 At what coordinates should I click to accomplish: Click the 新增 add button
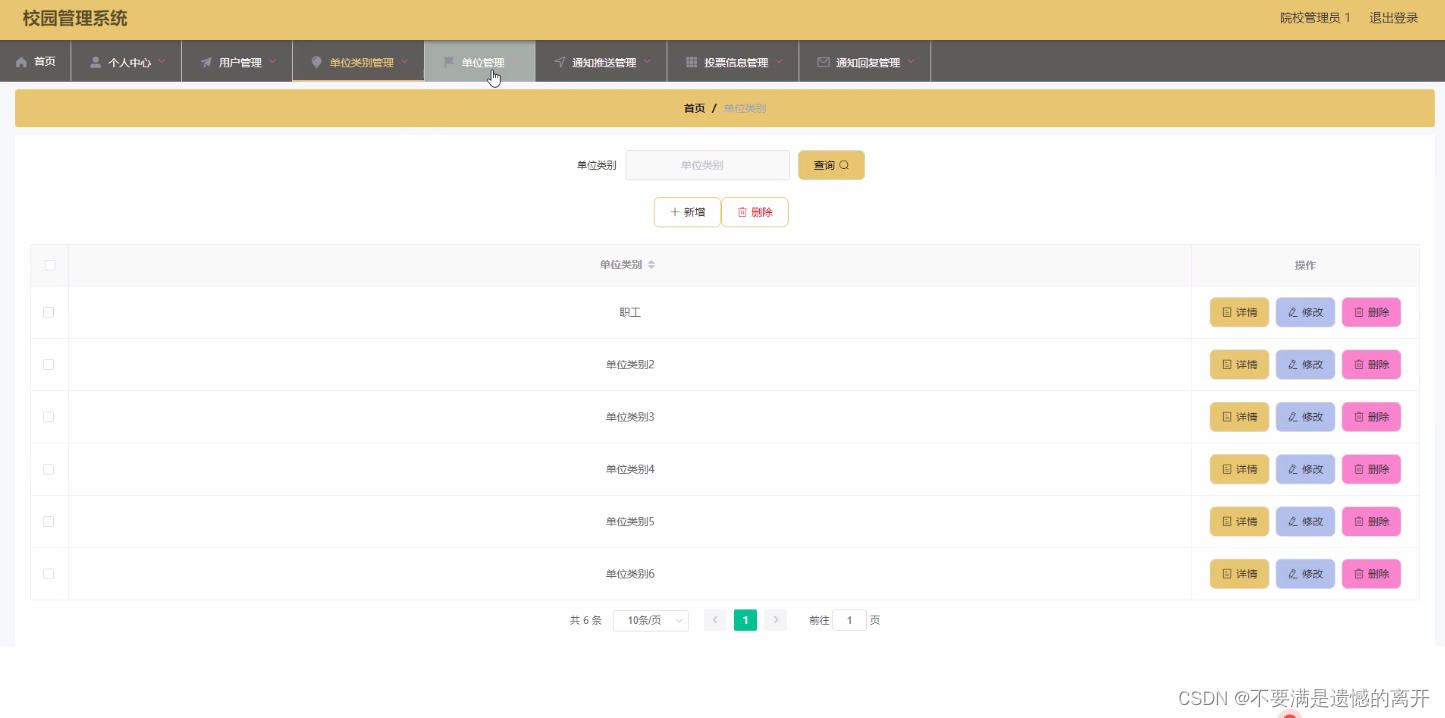687,212
